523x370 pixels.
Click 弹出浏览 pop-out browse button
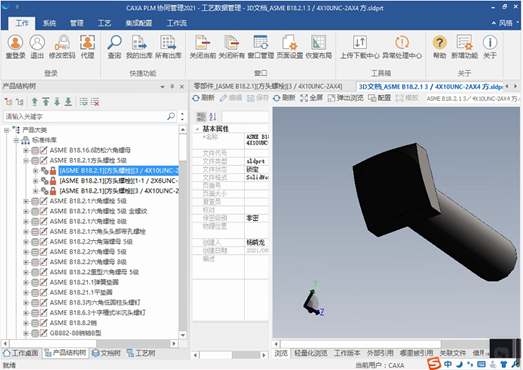click(346, 98)
